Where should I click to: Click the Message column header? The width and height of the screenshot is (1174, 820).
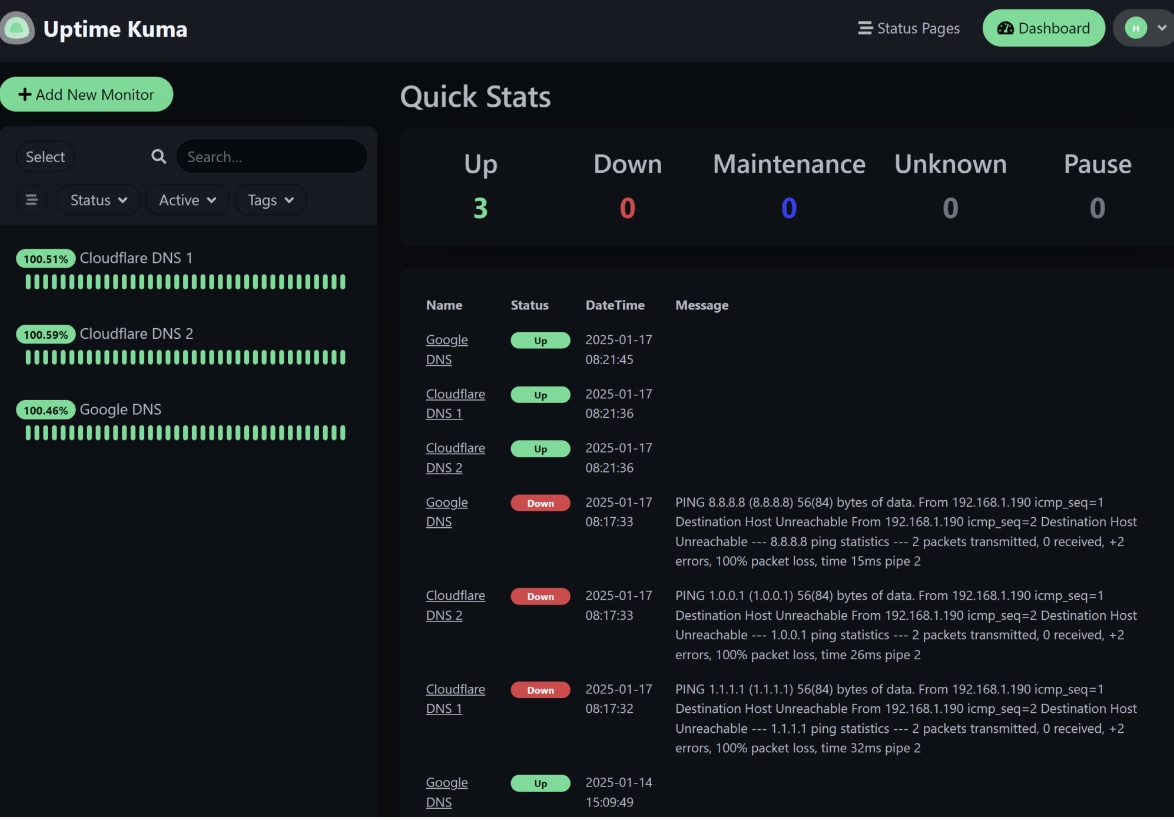(702, 305)
